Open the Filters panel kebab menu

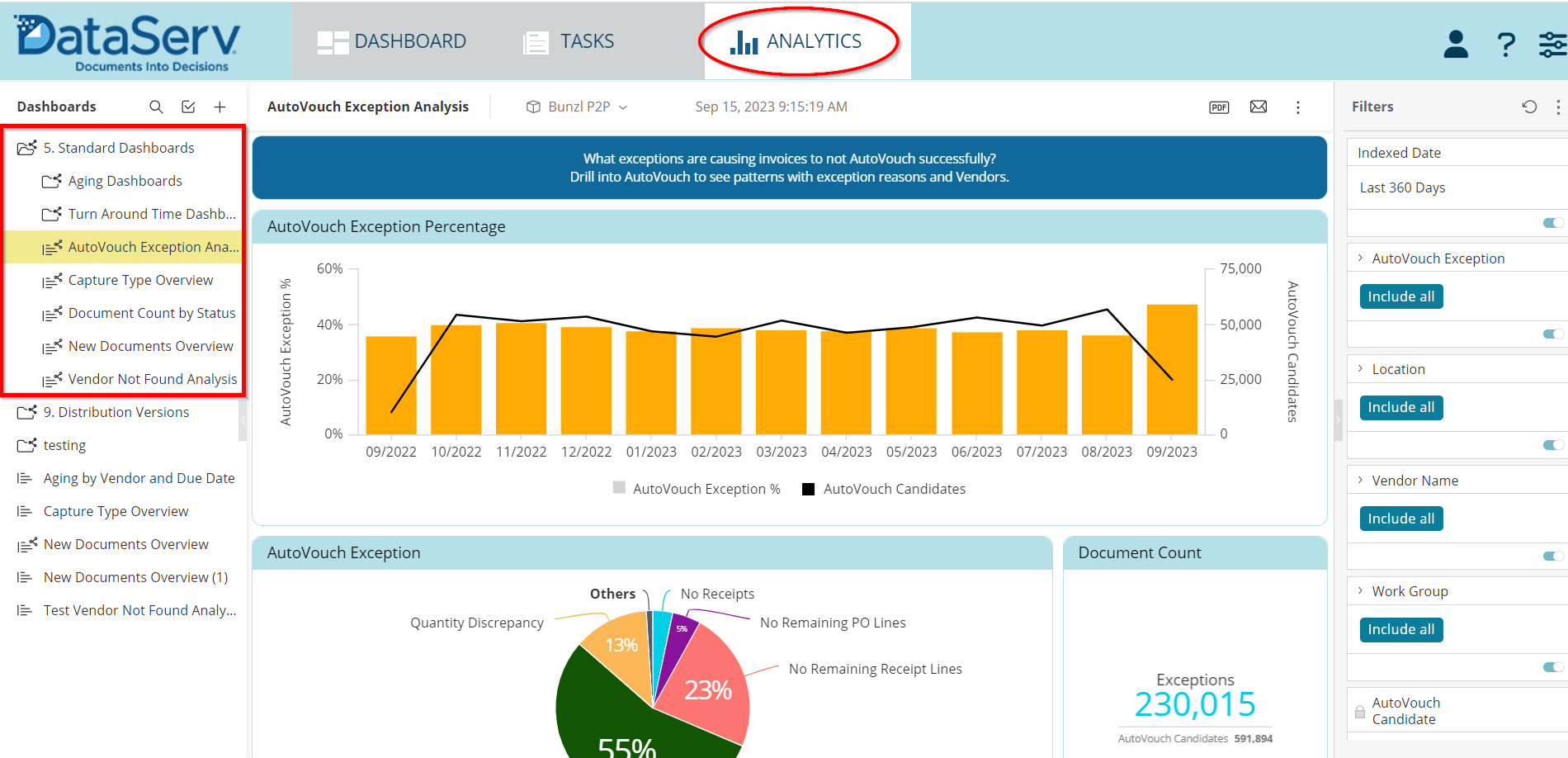(1558, 107)
